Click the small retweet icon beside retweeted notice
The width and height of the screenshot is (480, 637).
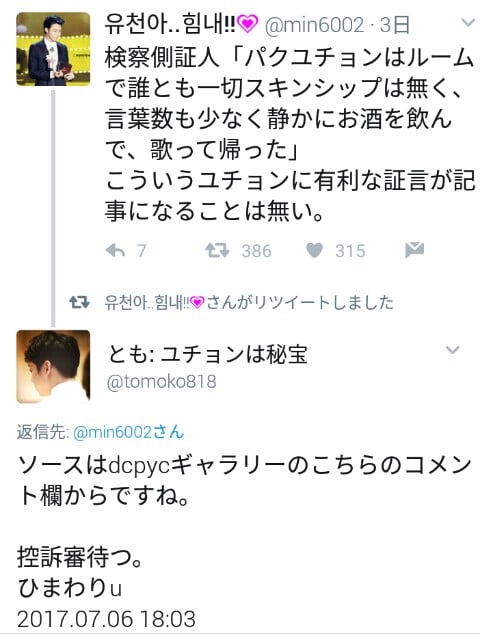[x=79, y=302]
